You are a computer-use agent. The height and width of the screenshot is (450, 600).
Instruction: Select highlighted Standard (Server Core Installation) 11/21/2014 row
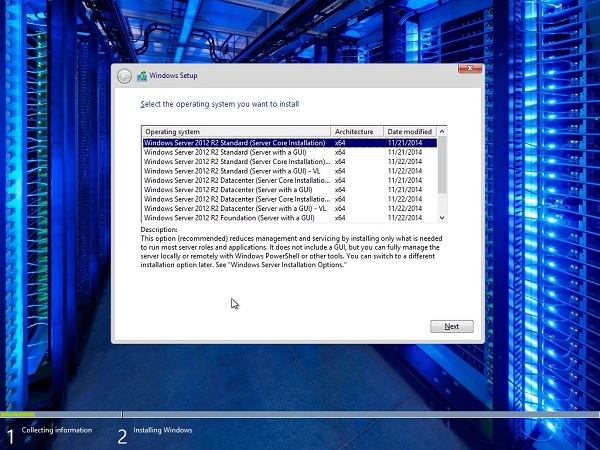290,143
